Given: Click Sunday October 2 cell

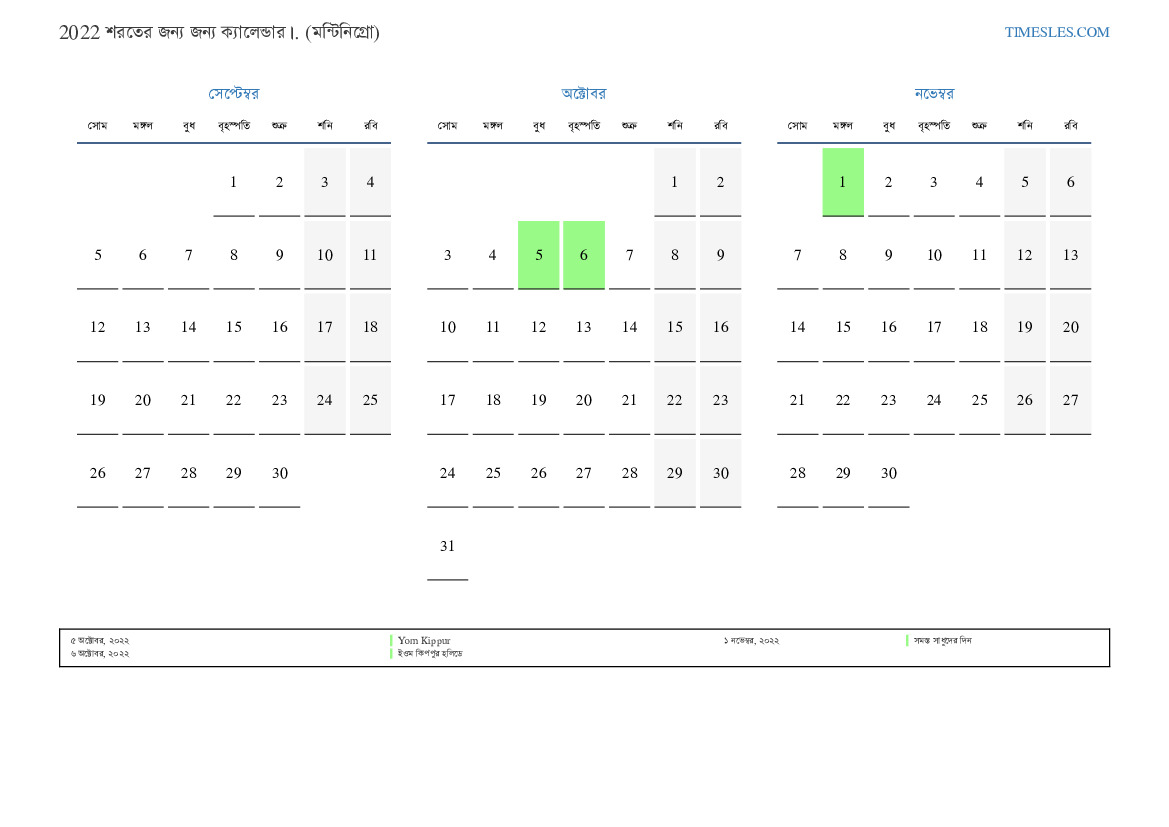Looking at the screenshot, I should [720, 182].
